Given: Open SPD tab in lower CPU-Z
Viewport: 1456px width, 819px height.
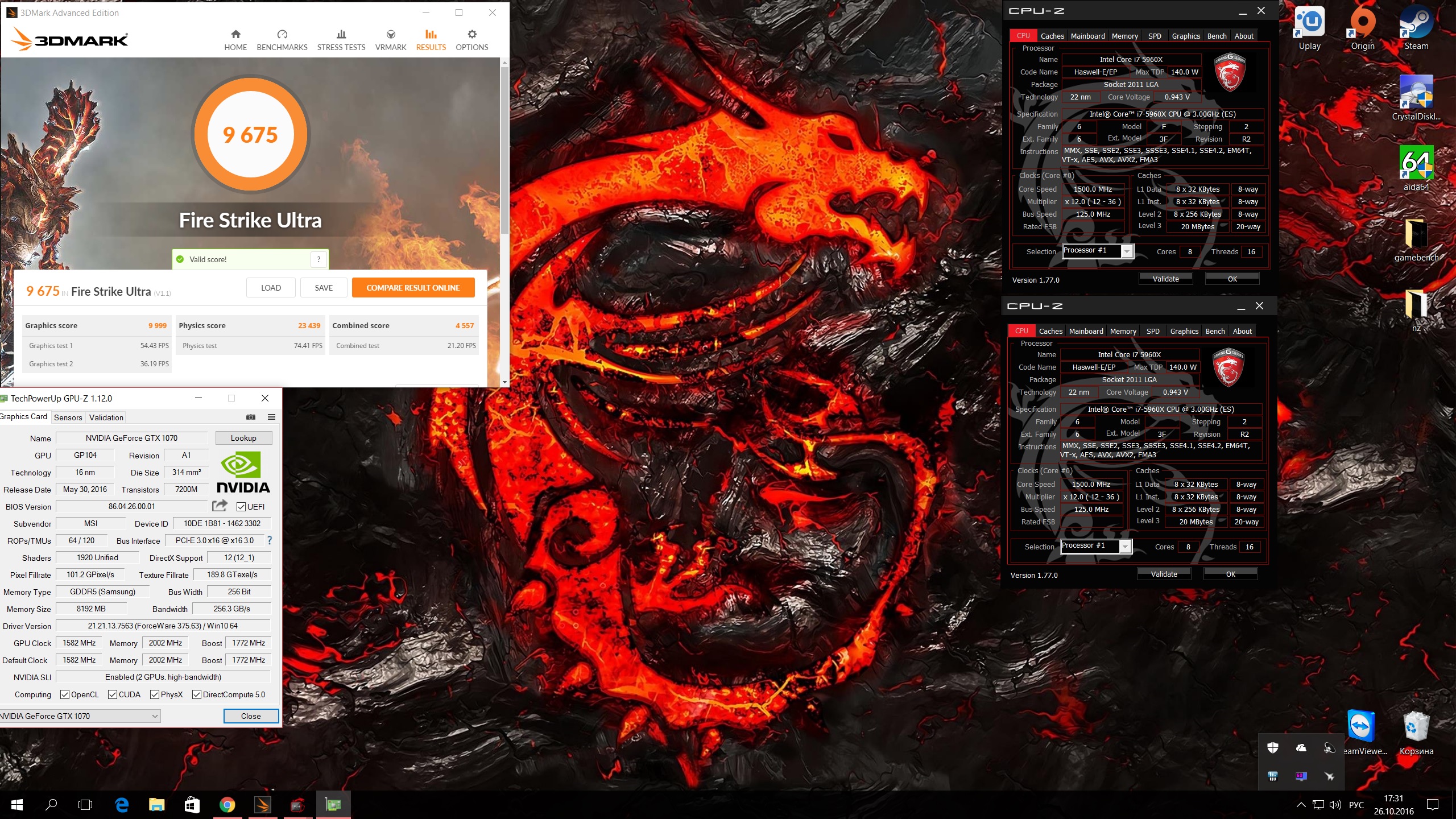Looking at the screenshot, I should [1153, 331].
